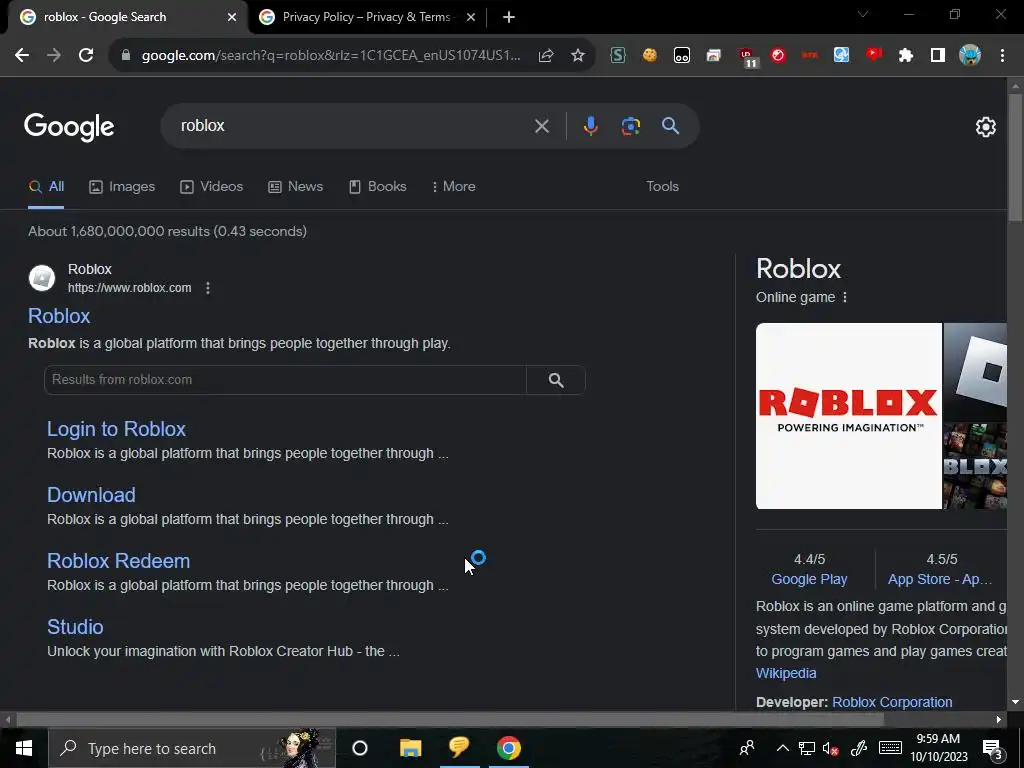The image size is (1024, 768).
Task: Toggle the Chrome side panel icon
Action: [x=938, y=56]
